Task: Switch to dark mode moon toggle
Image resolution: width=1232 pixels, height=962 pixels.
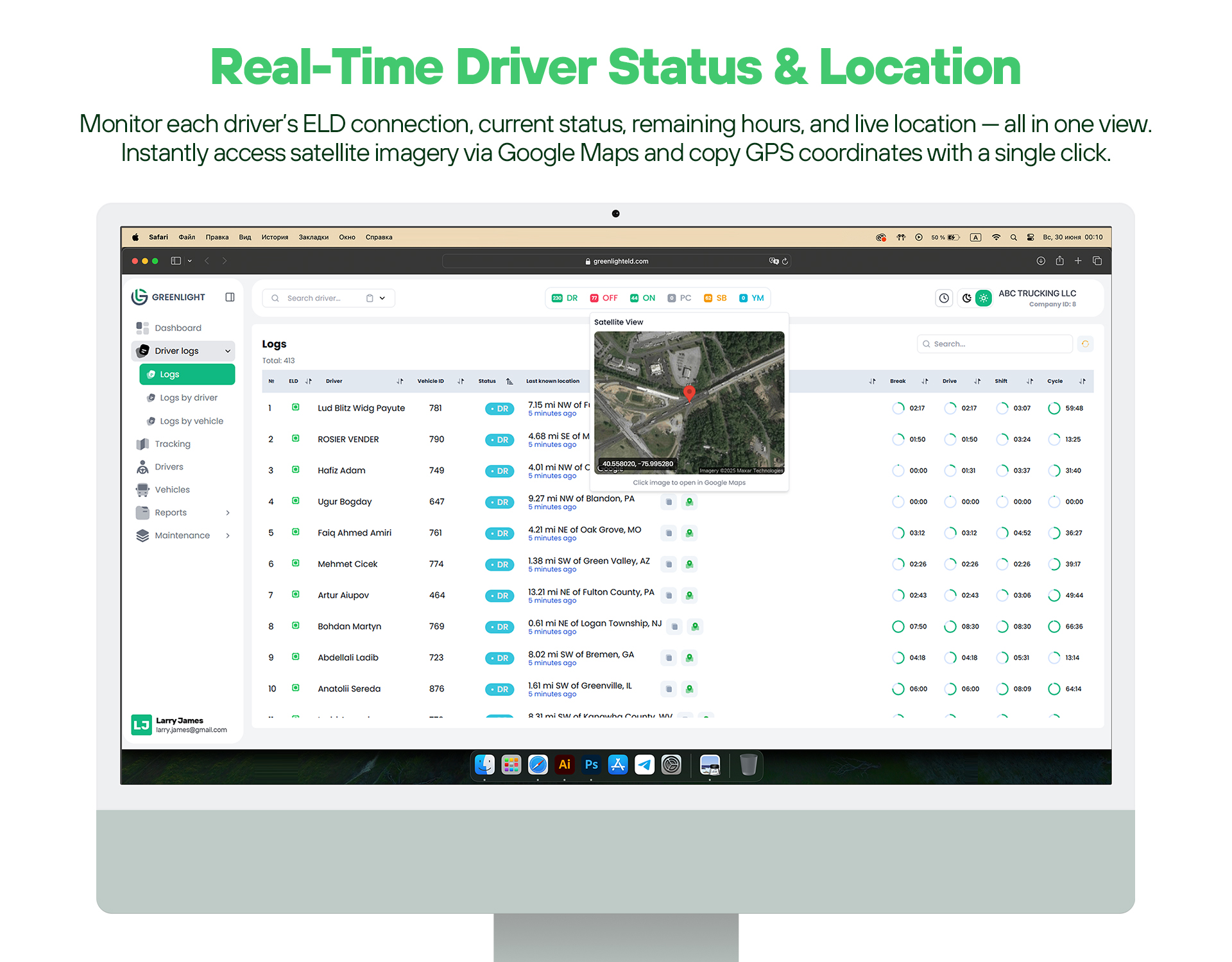Action: pyautogui.click(x=967, y=298)
